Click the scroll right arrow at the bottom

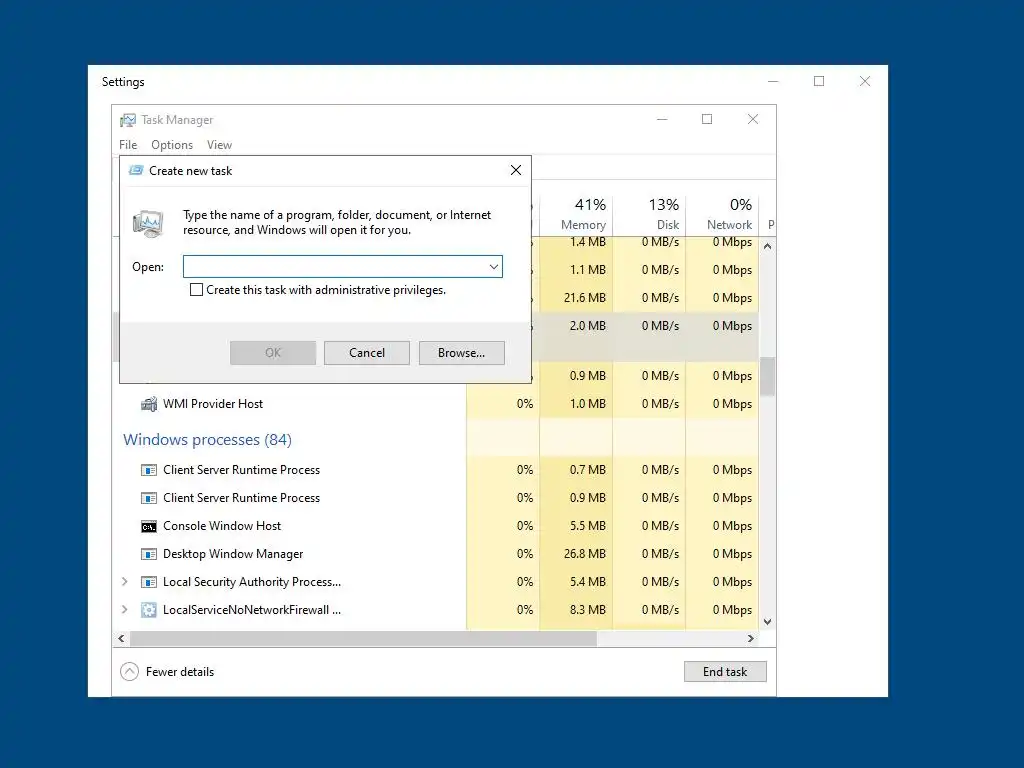[x=751, y=638]
